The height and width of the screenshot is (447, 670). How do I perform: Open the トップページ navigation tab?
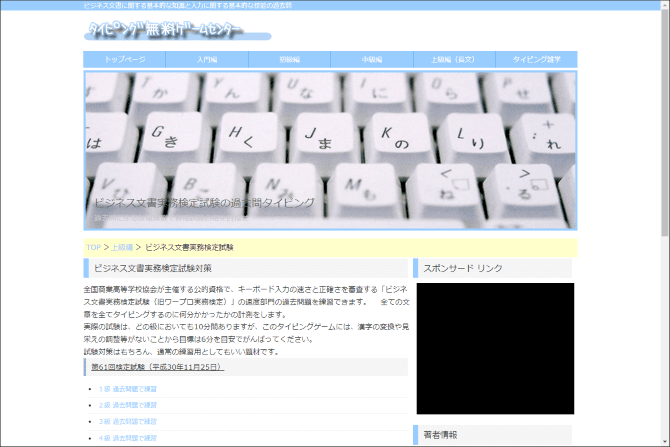click(125, 60)
